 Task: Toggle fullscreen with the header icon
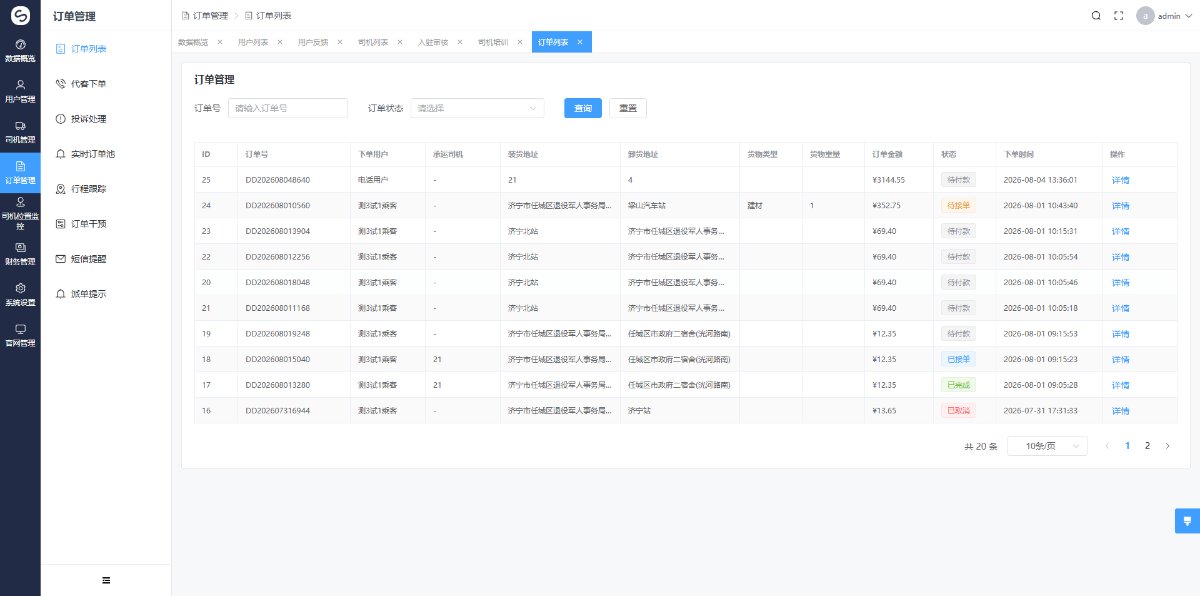pyautogui.click(x=1119, y=16)
